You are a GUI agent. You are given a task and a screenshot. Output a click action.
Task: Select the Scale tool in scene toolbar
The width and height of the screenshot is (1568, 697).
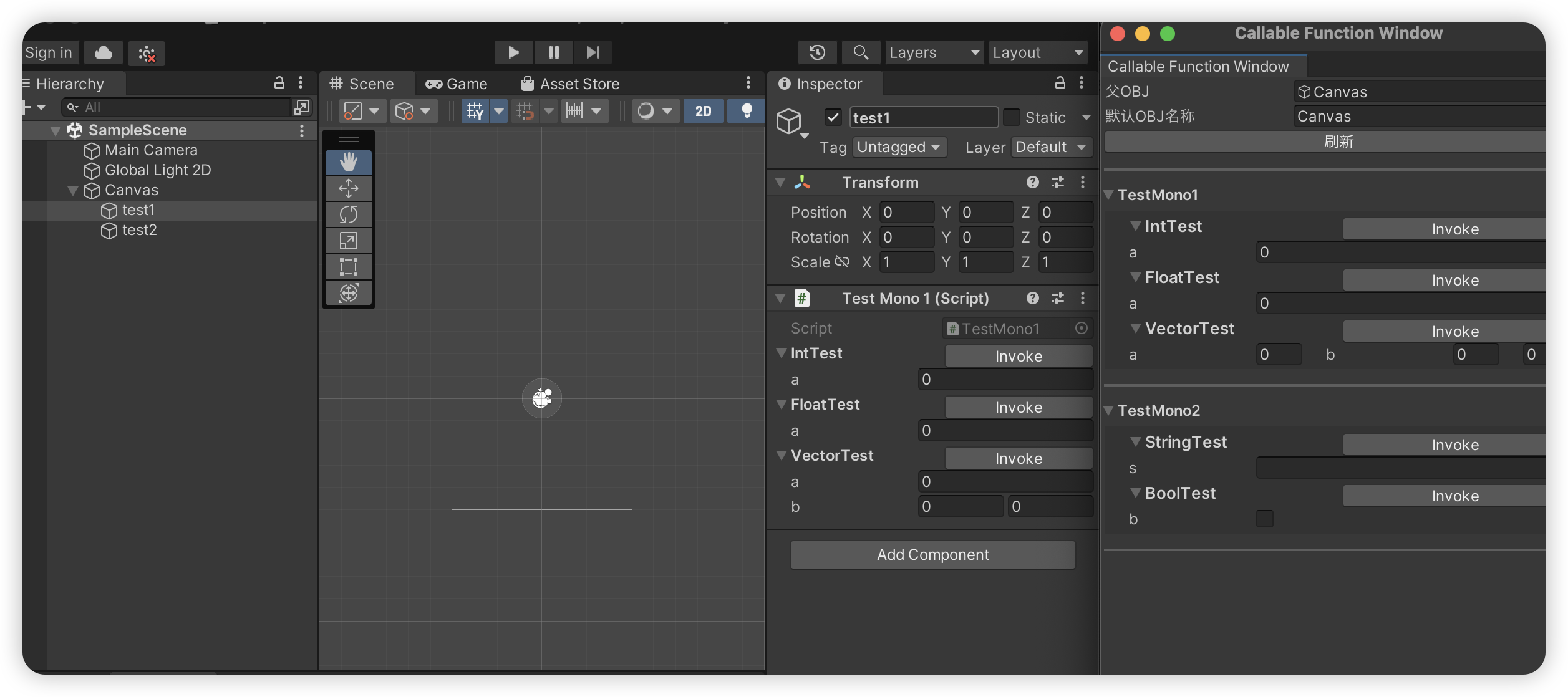click(x=348, y=241)
